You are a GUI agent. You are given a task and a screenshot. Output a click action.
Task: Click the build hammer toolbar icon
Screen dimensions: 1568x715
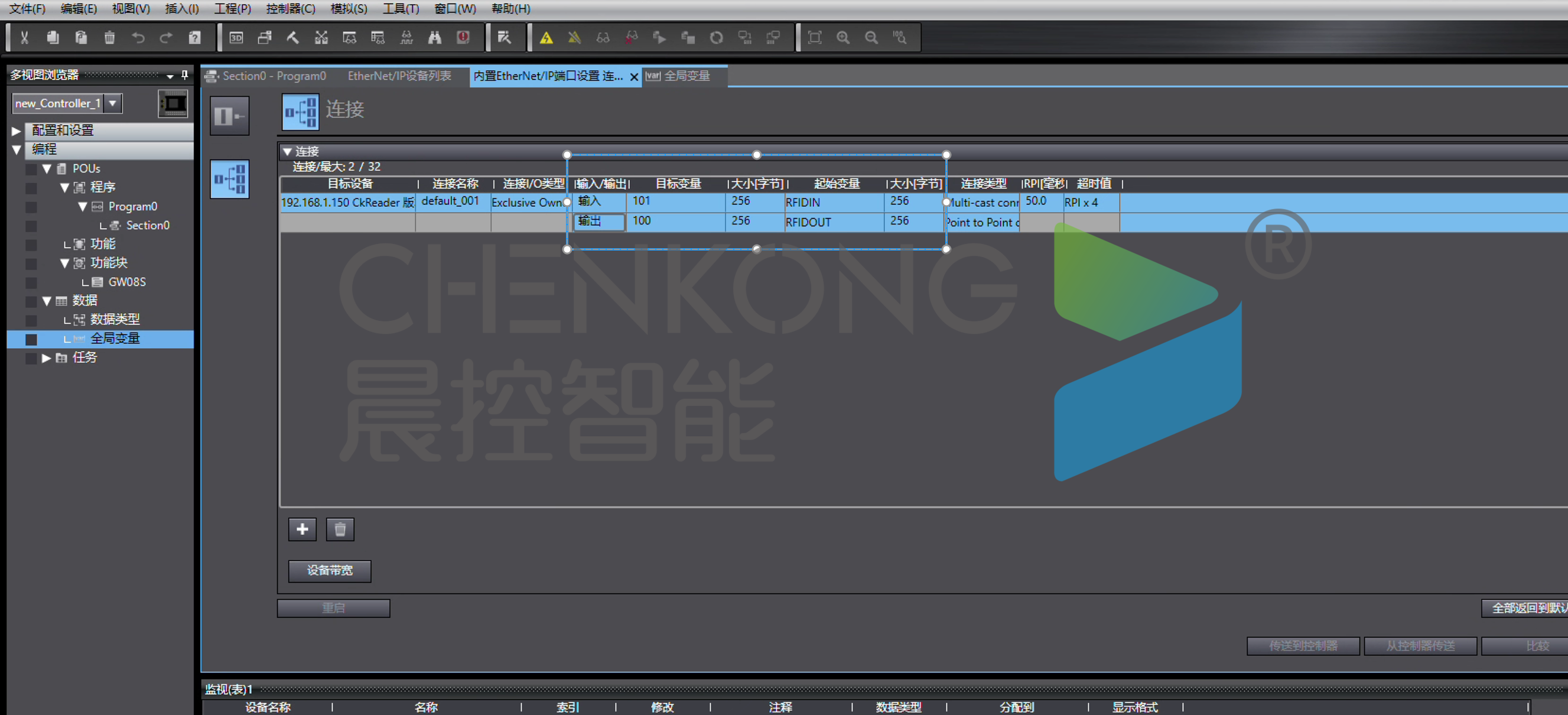click(293, 38)
